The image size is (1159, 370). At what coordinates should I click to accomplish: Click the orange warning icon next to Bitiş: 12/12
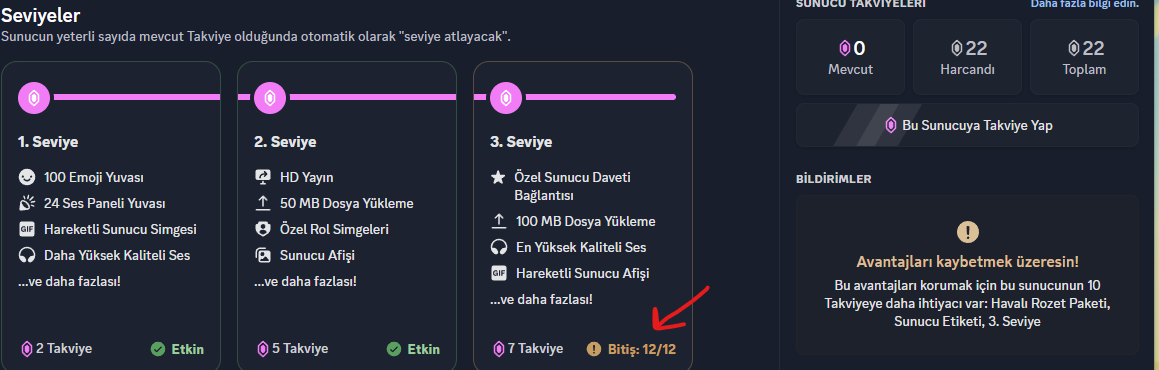[594, 349]
